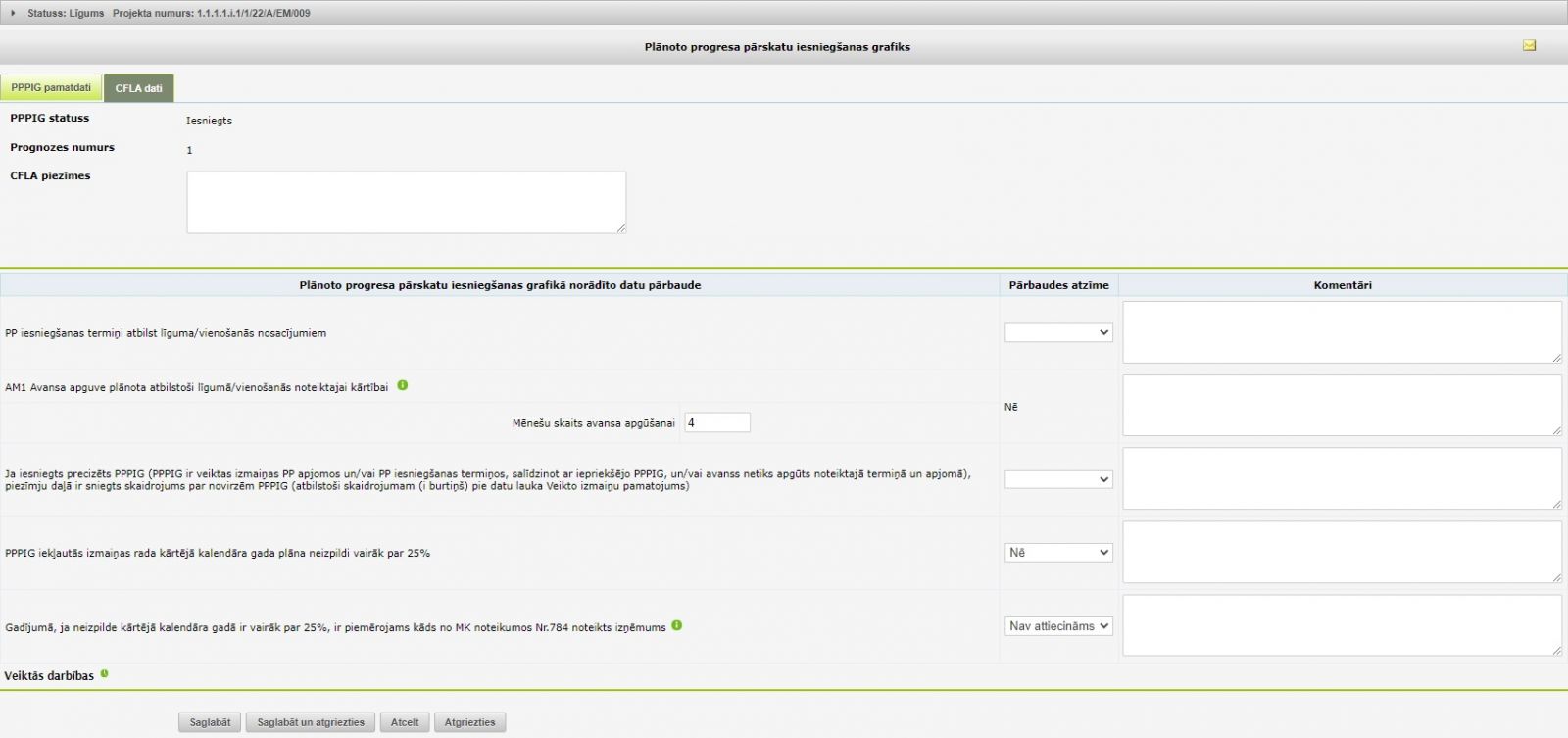Switch to PPIG pamatdati tab
The image size is (1568, 738).
point(51,88)
